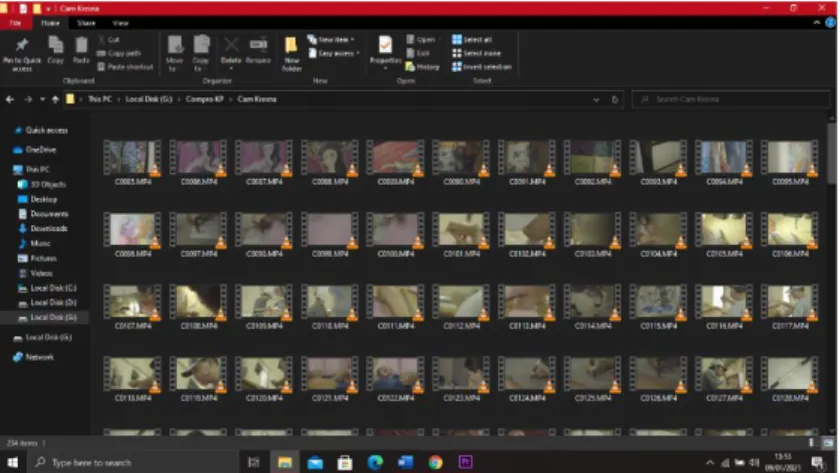Open the Copy to dropdown
This screenshot has width=840, height=473.
201,53
